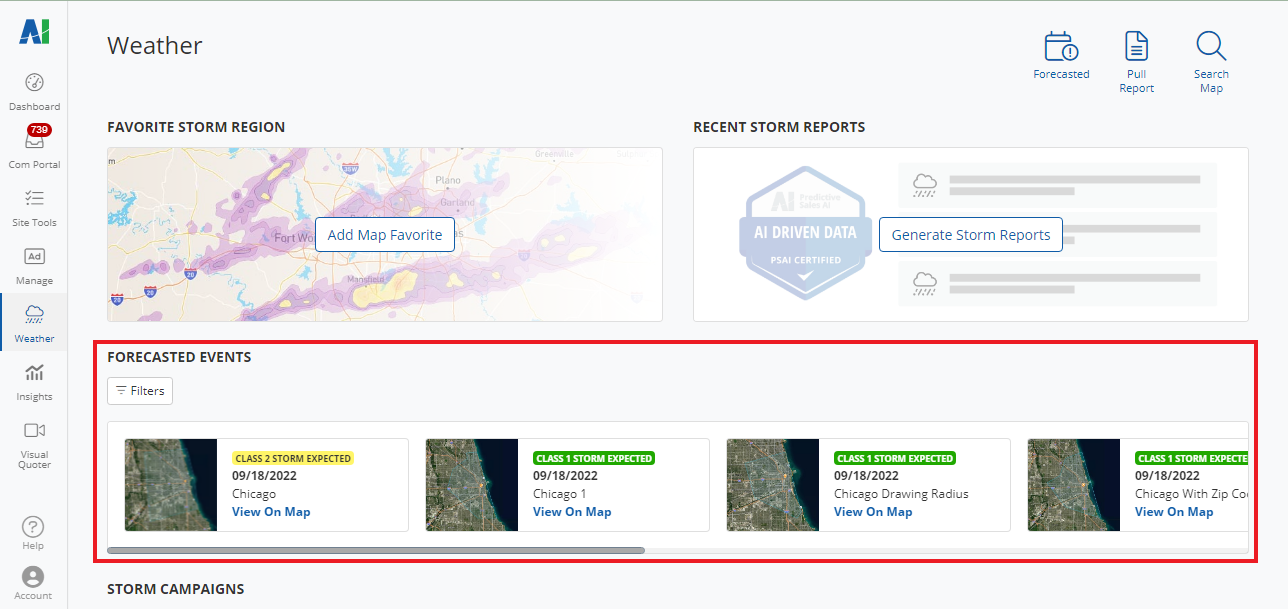This screenshot has width=1288, height=609.
Task: Click the Chicago Class 2 storm thumbnail
Action: pos(171,485)
